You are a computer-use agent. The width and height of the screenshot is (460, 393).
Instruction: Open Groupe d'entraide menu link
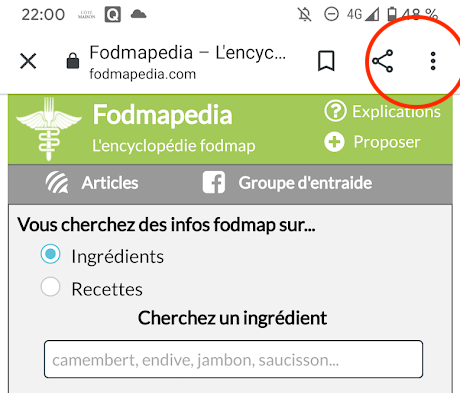tap(305, 183)
